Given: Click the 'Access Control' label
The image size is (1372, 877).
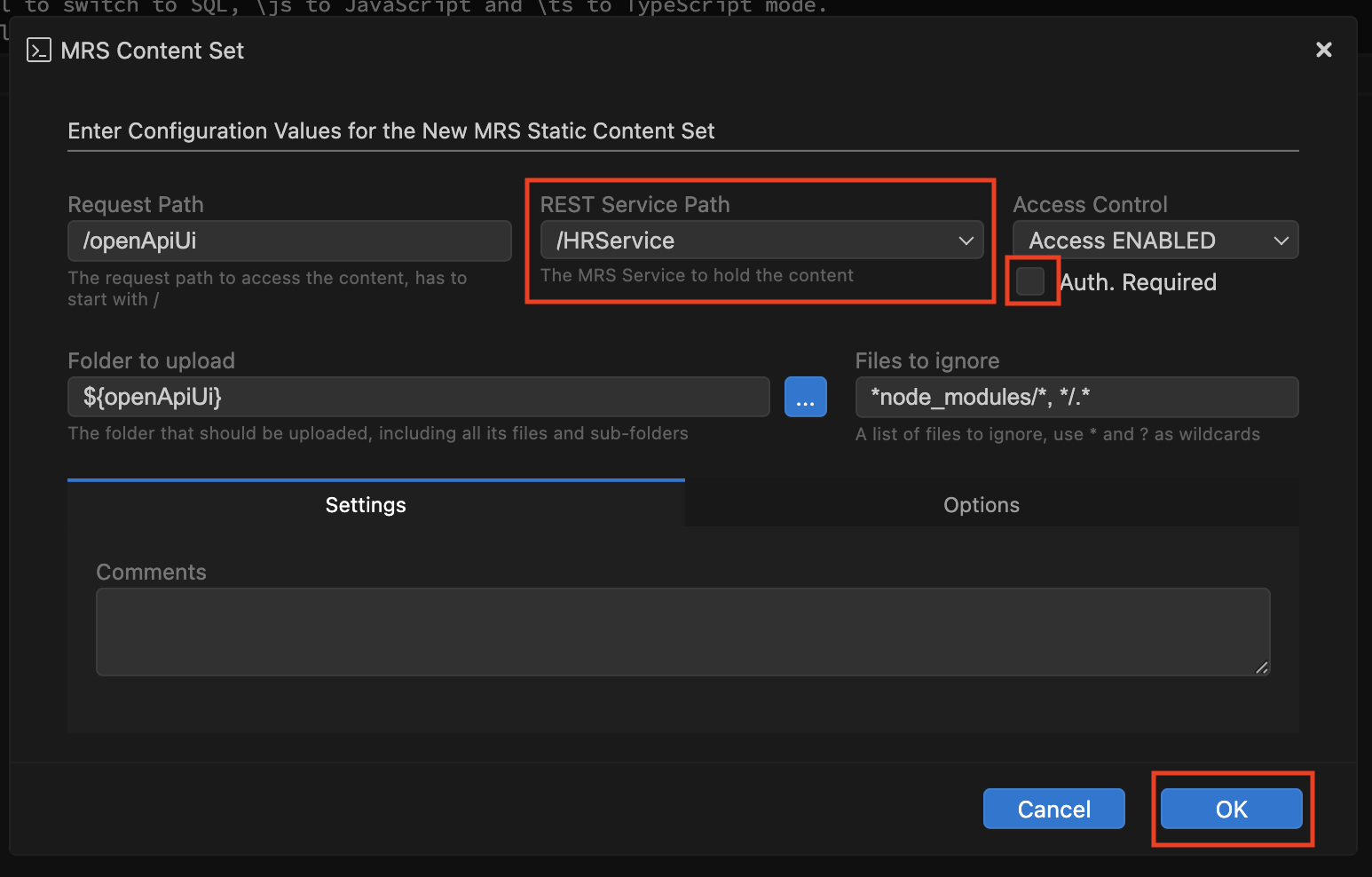Looking at the screenshot, I should point(1090,204).
